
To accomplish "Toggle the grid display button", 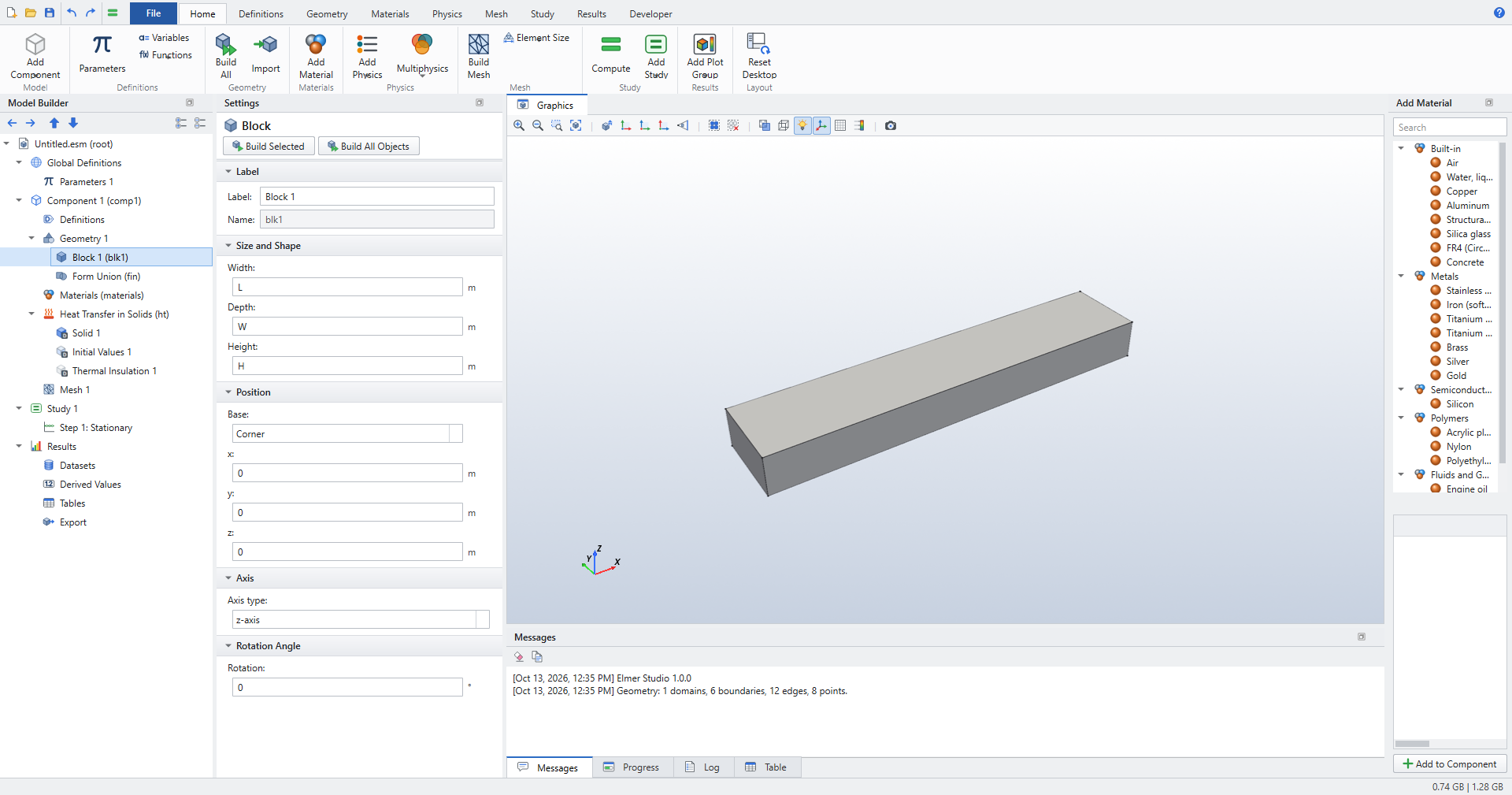I will point(840,125).
